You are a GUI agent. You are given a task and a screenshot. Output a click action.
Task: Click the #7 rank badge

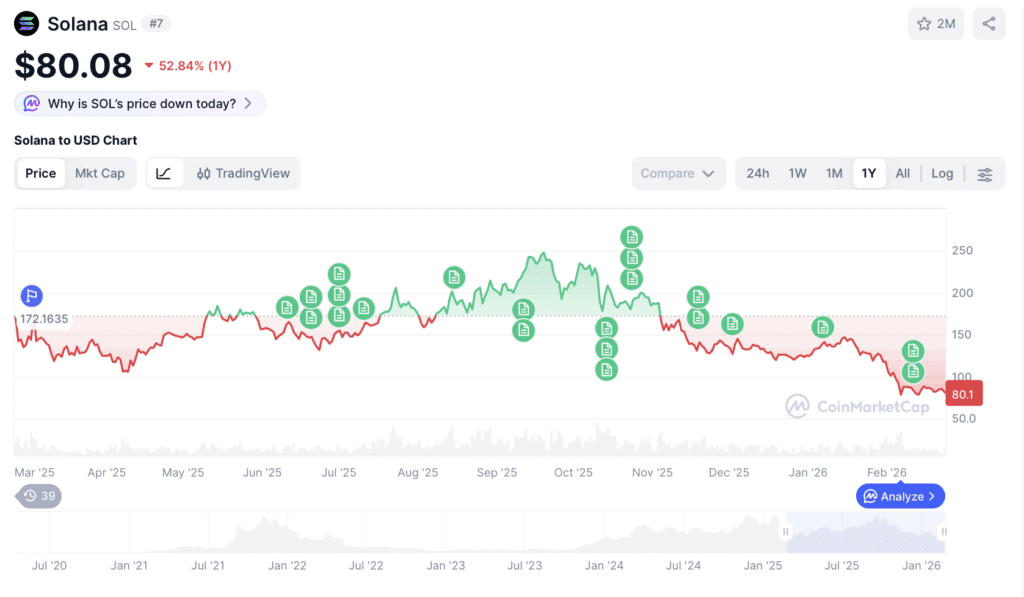(x=156, y=24)
